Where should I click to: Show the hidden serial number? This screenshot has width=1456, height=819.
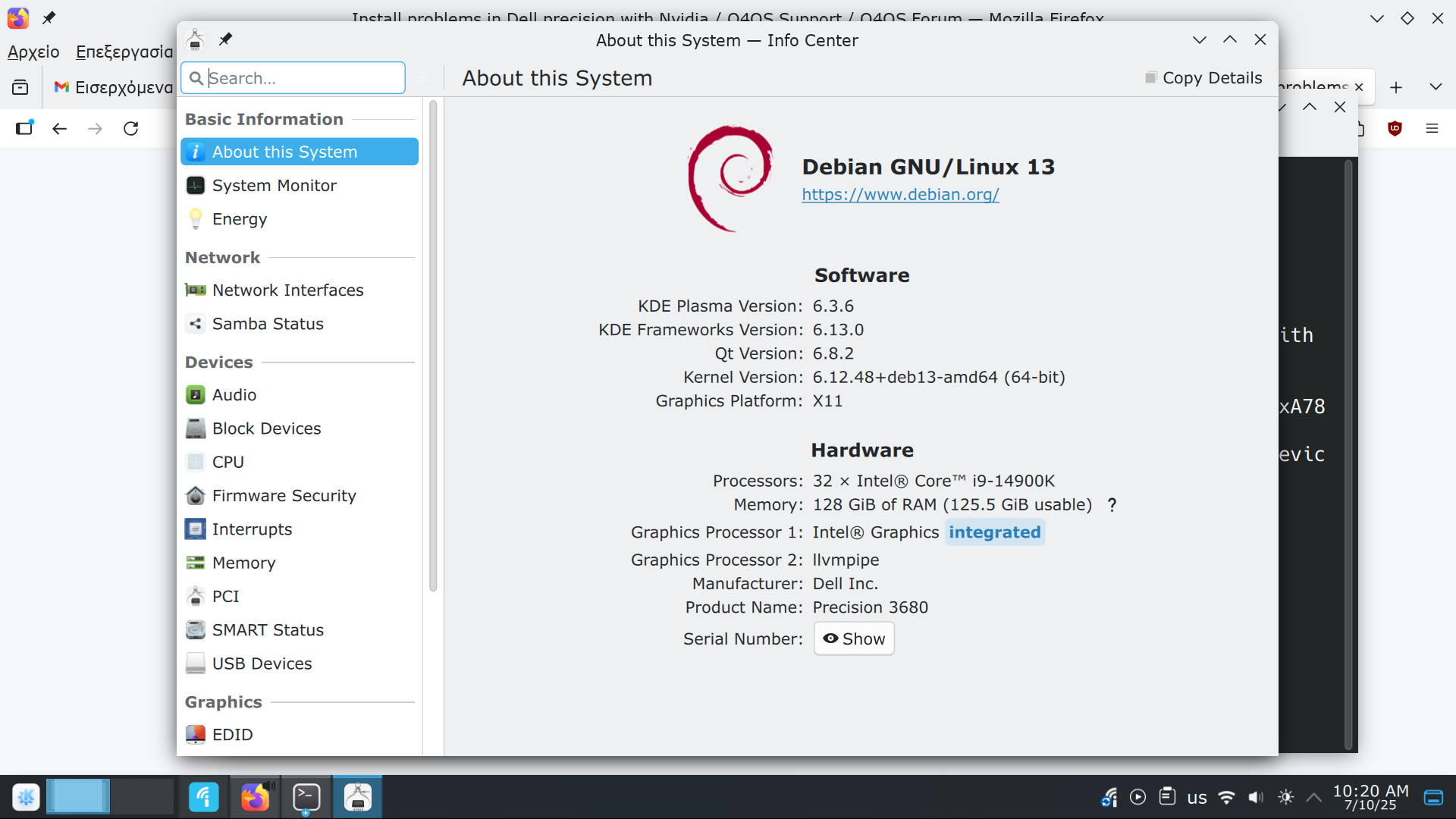[x=854, y=639]
